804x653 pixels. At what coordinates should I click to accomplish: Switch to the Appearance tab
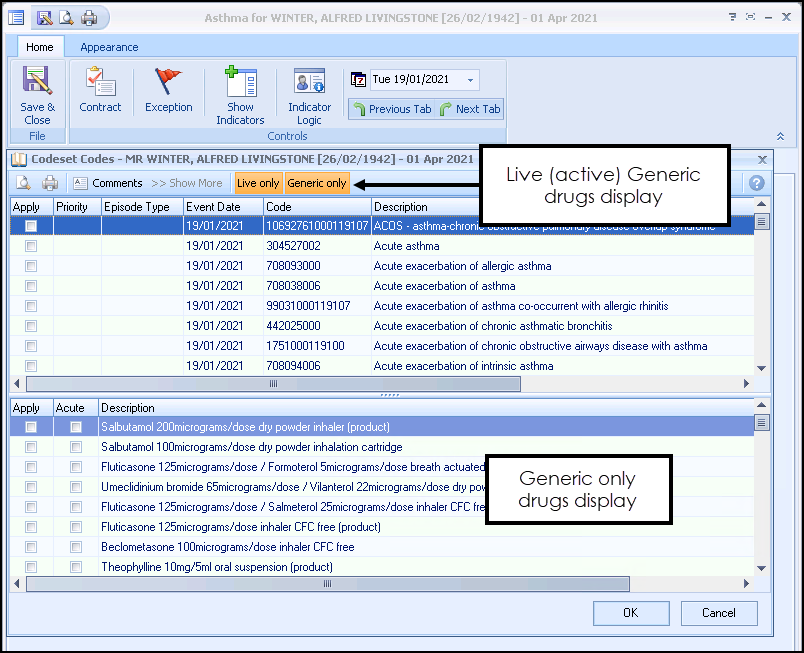(109, 47)
